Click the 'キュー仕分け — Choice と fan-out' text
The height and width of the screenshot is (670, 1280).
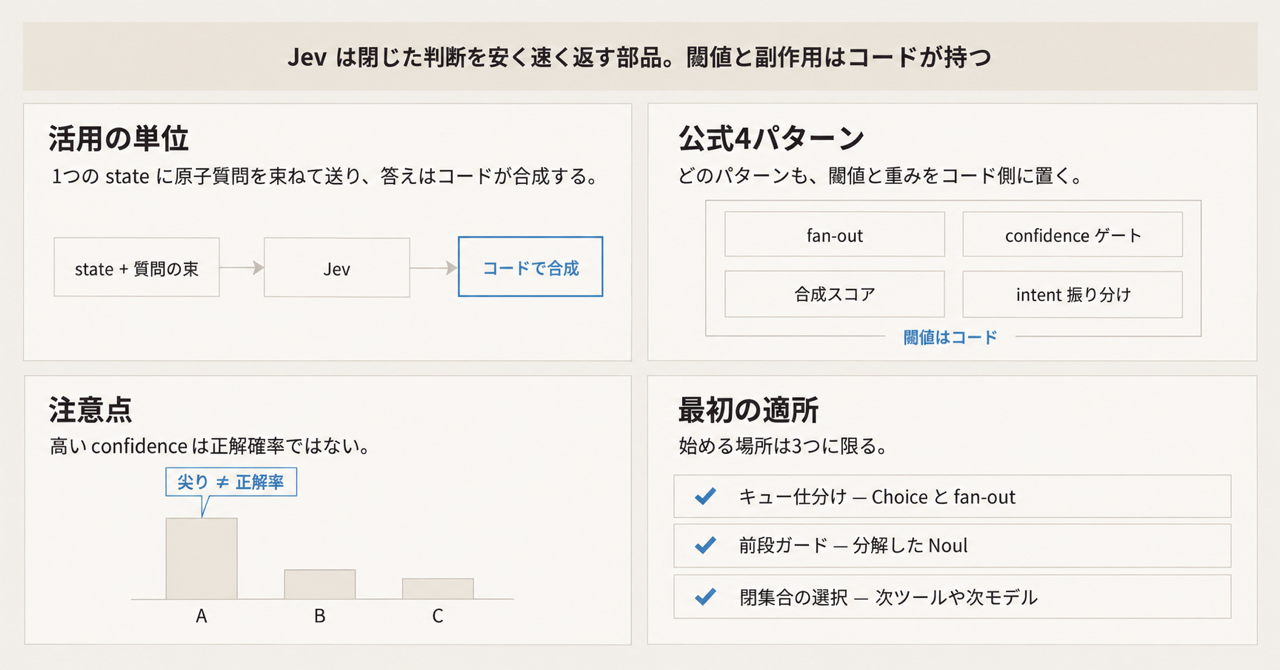tap(877, 497)
